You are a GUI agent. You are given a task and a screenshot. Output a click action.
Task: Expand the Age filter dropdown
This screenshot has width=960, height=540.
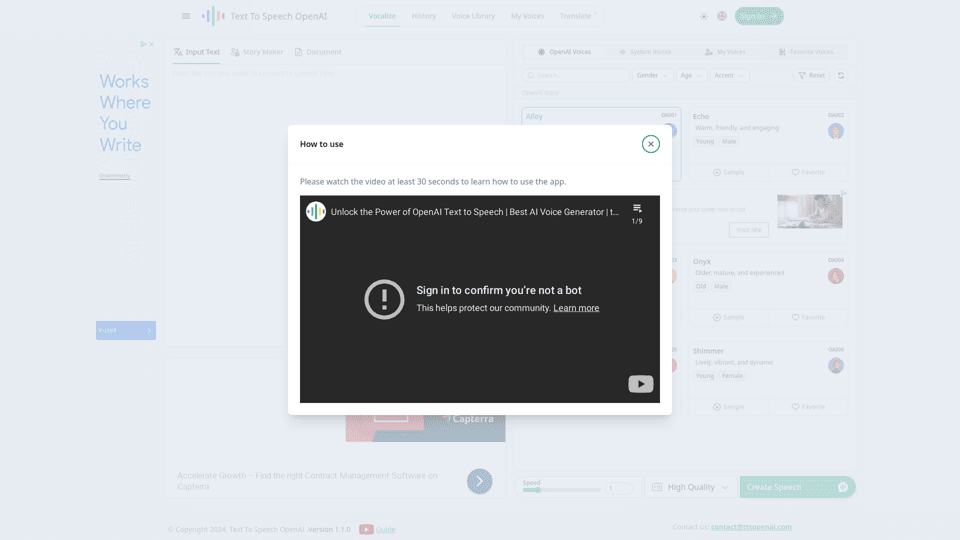tap(691, 75)
